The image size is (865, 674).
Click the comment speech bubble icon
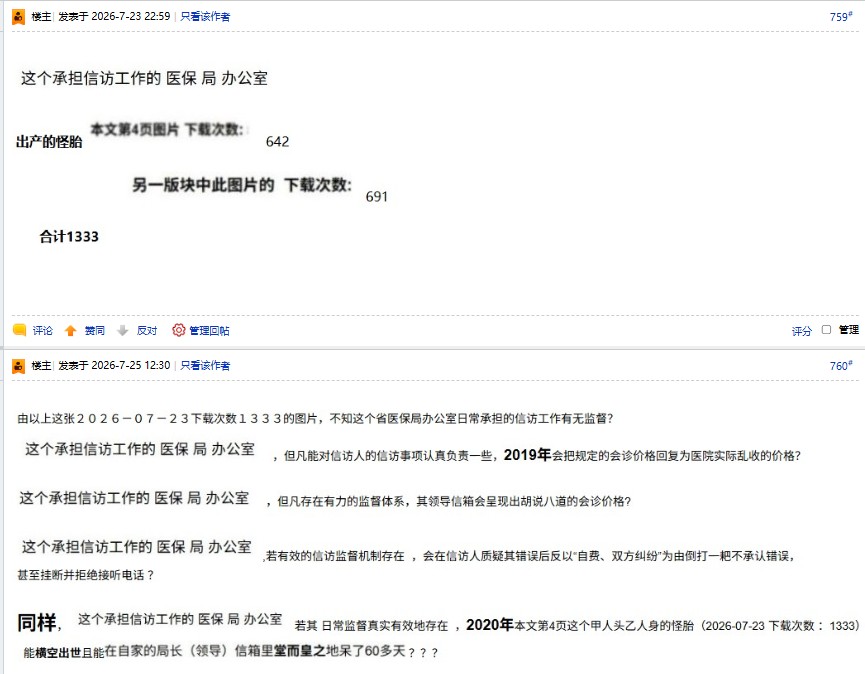tap(19, 330)
